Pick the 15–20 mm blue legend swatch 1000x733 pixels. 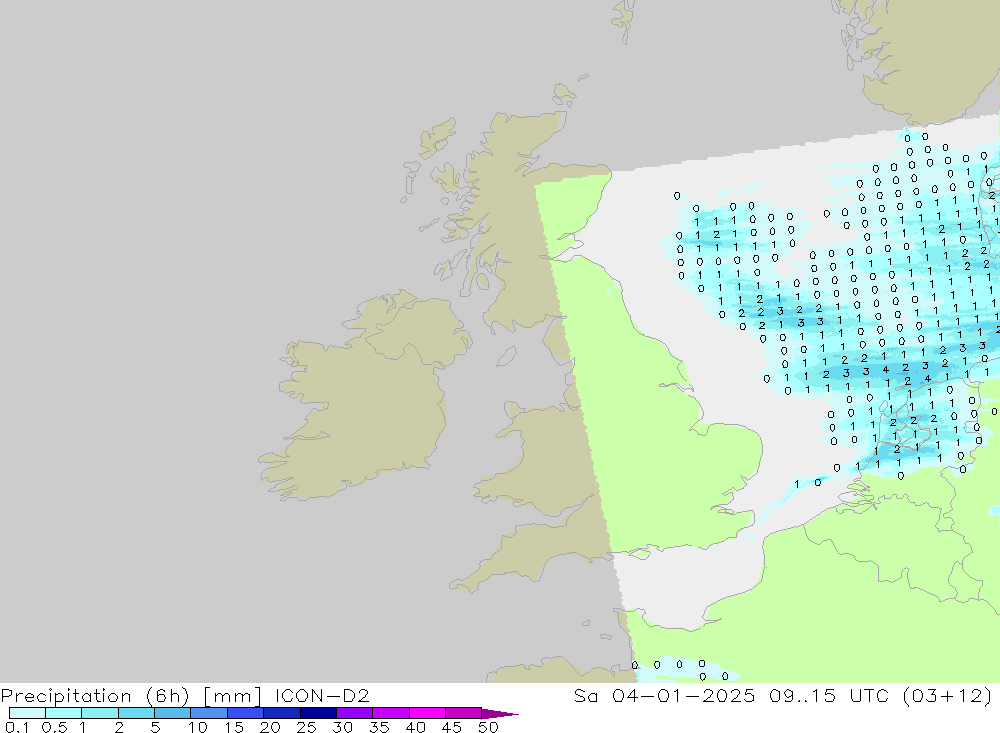tap(245, 713)
